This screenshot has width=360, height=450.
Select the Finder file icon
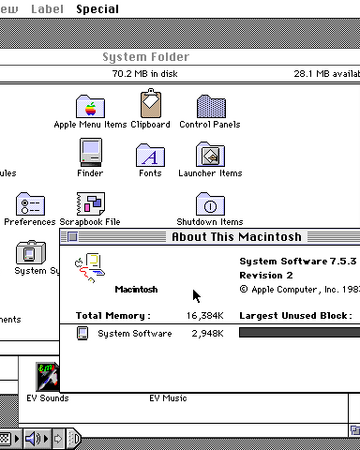91,152
